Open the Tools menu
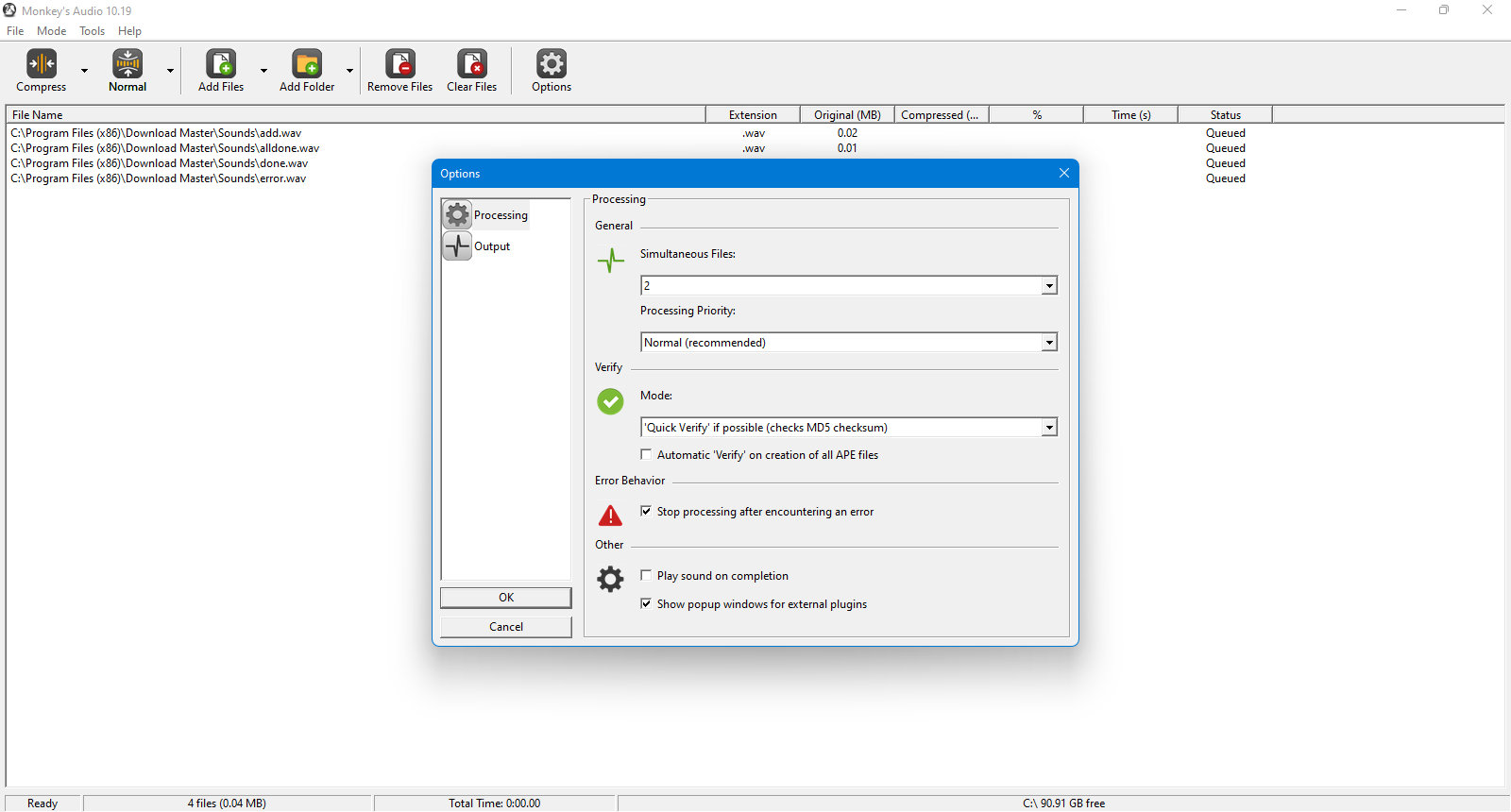Screen dimensions: 1511x812 click(x=92, y=31)
